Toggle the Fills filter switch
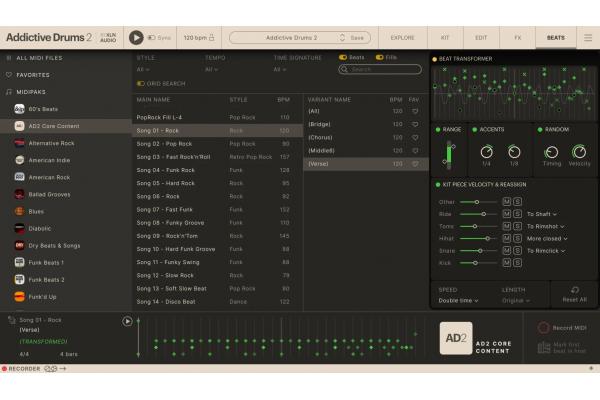Viewport: 600px width, 400px height. (379, 57)
